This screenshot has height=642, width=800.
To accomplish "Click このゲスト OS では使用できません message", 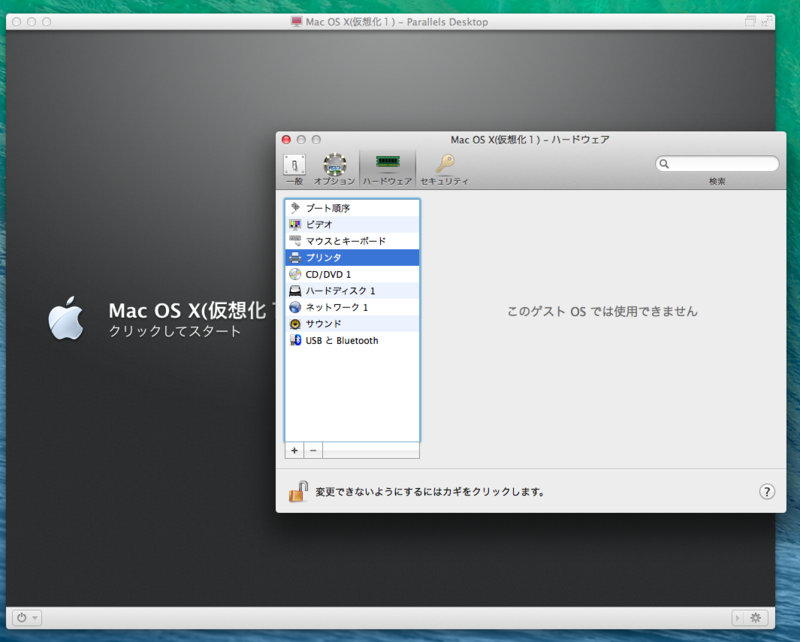I will (602, 311).
